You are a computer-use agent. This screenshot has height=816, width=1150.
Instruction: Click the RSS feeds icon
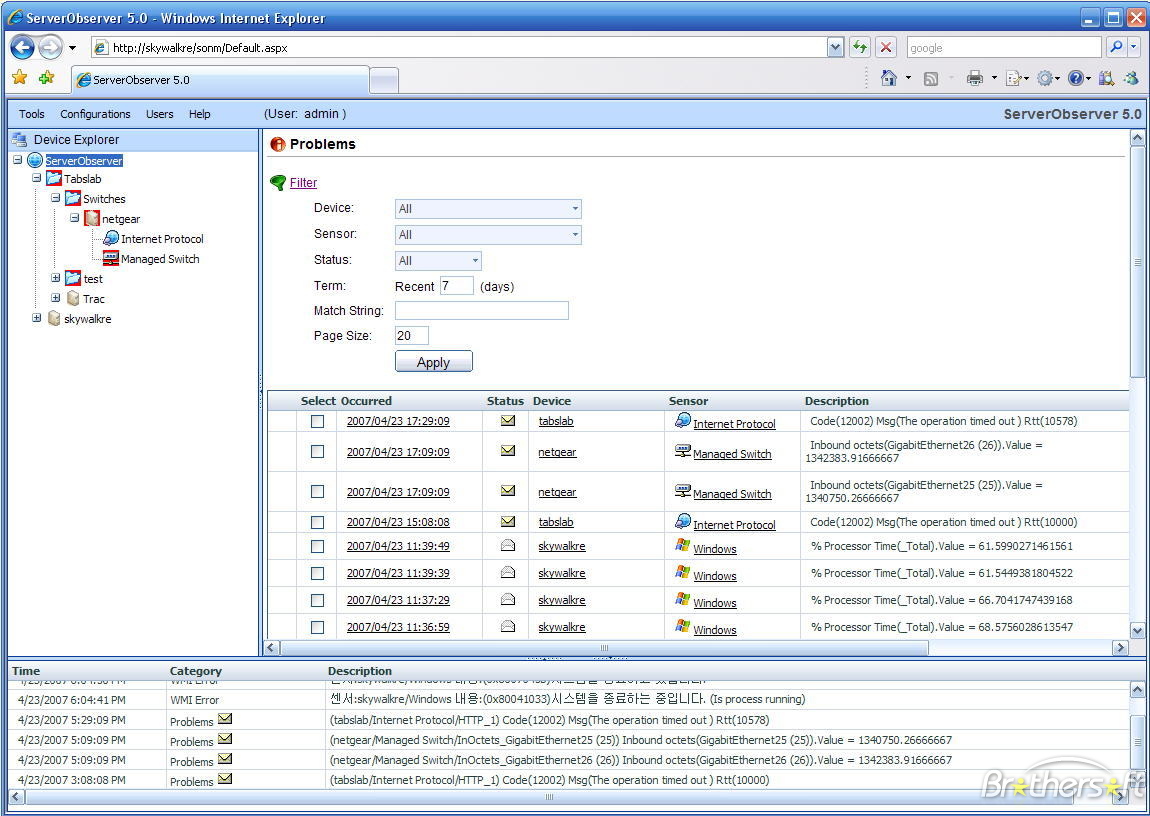[931, 78]
